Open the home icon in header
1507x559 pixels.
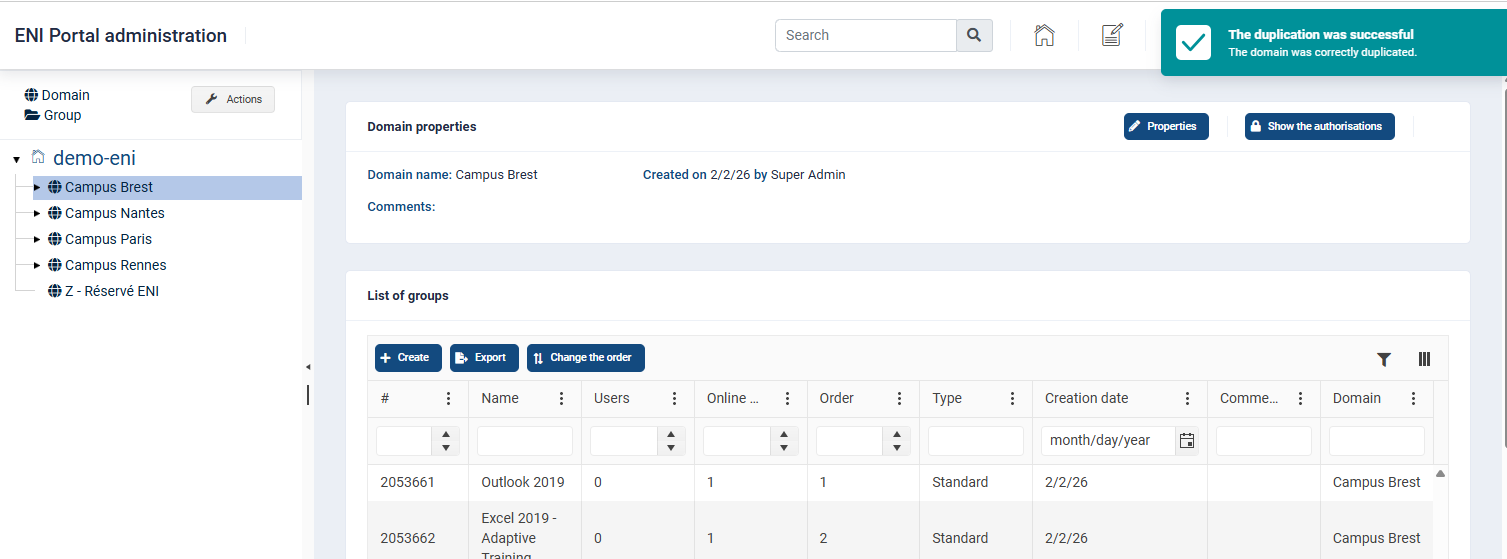[x=1044, y=35]
